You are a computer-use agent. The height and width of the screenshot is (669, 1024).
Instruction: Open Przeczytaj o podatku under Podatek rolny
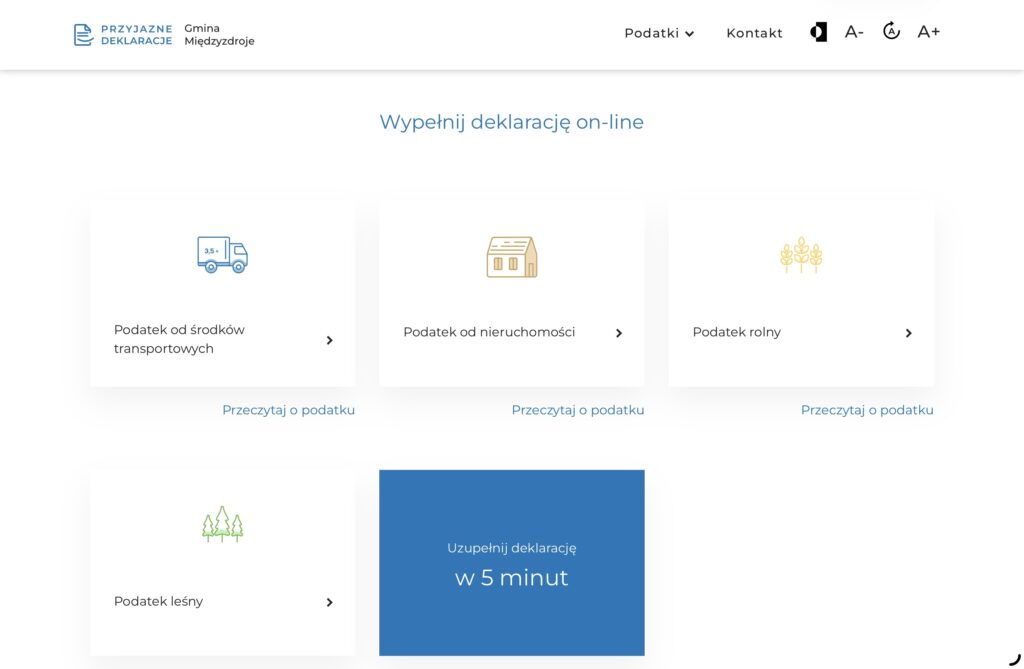(x=867, y=410)
